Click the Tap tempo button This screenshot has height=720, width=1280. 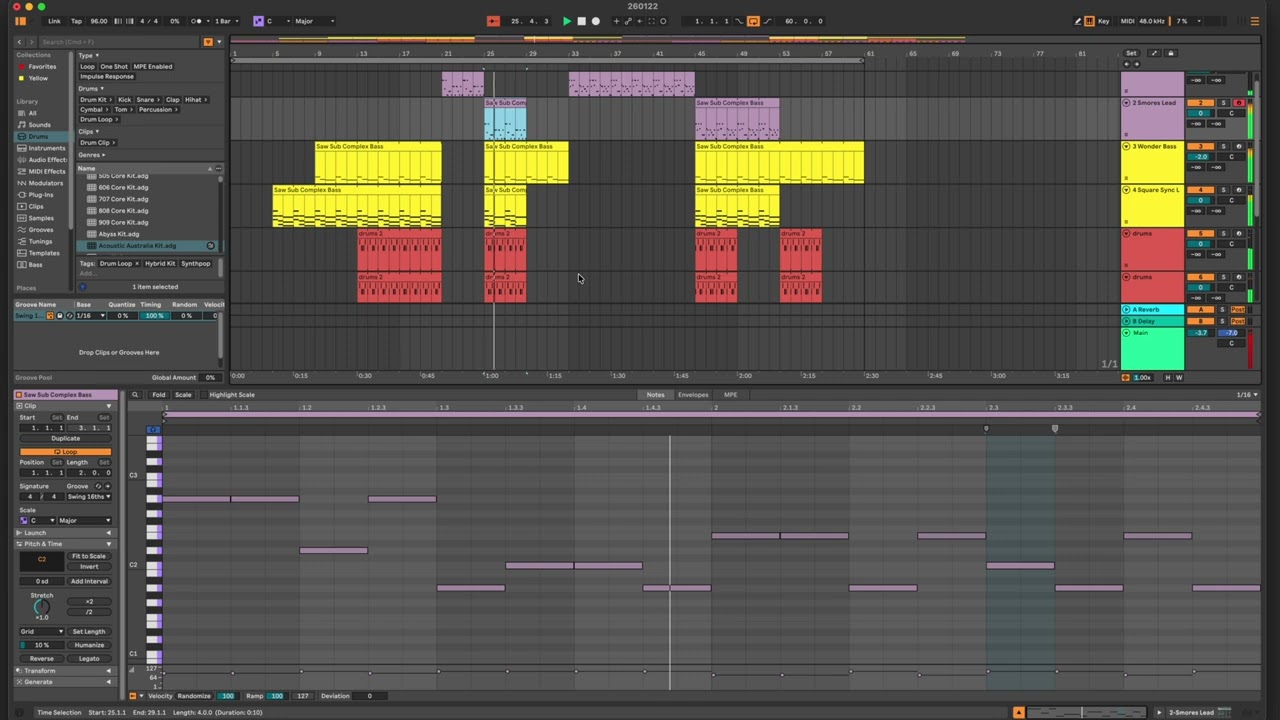(76, 21)
